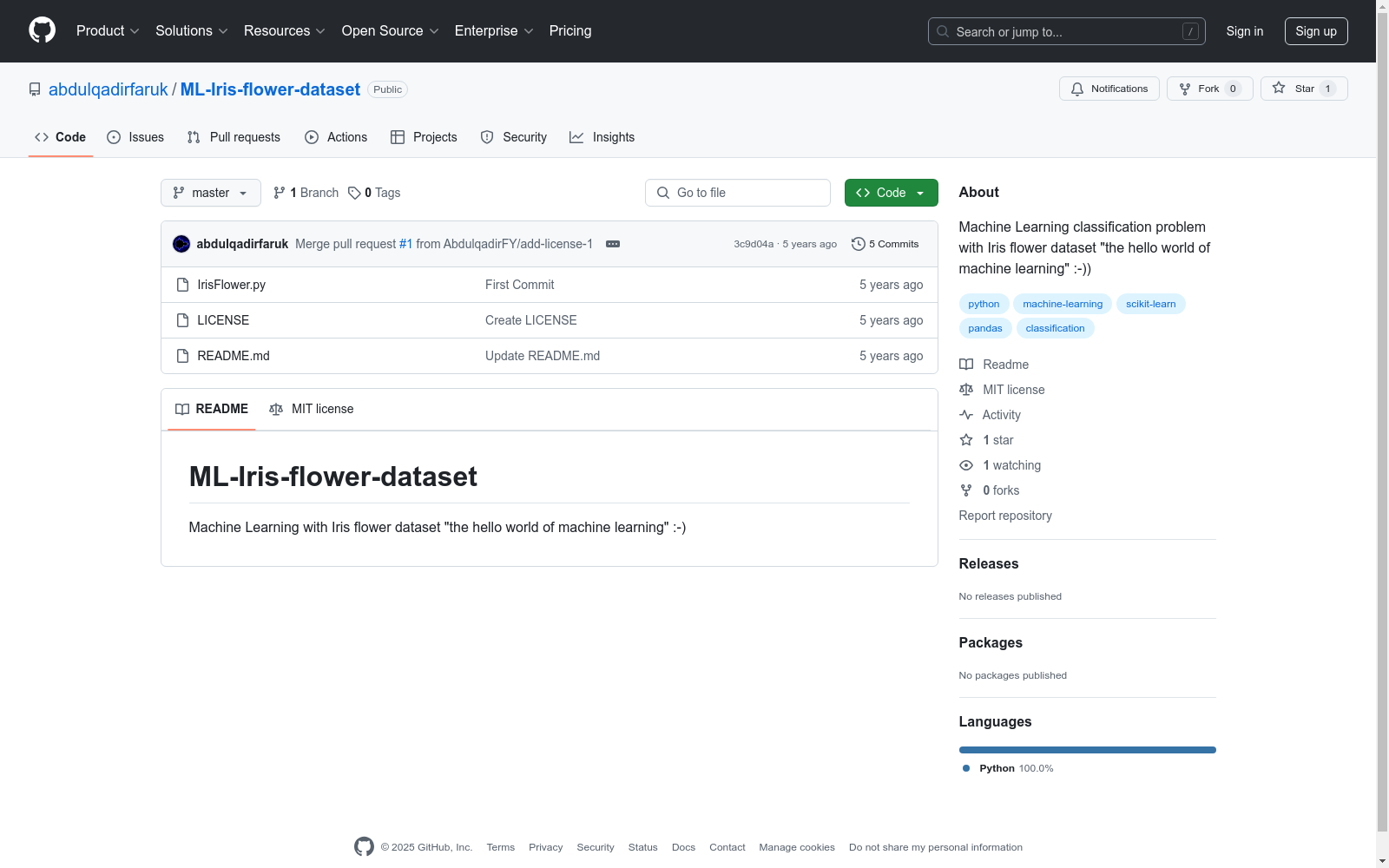Click the footer GitHub logo
The image size is (1389, 868).
[x=364, y=846]
